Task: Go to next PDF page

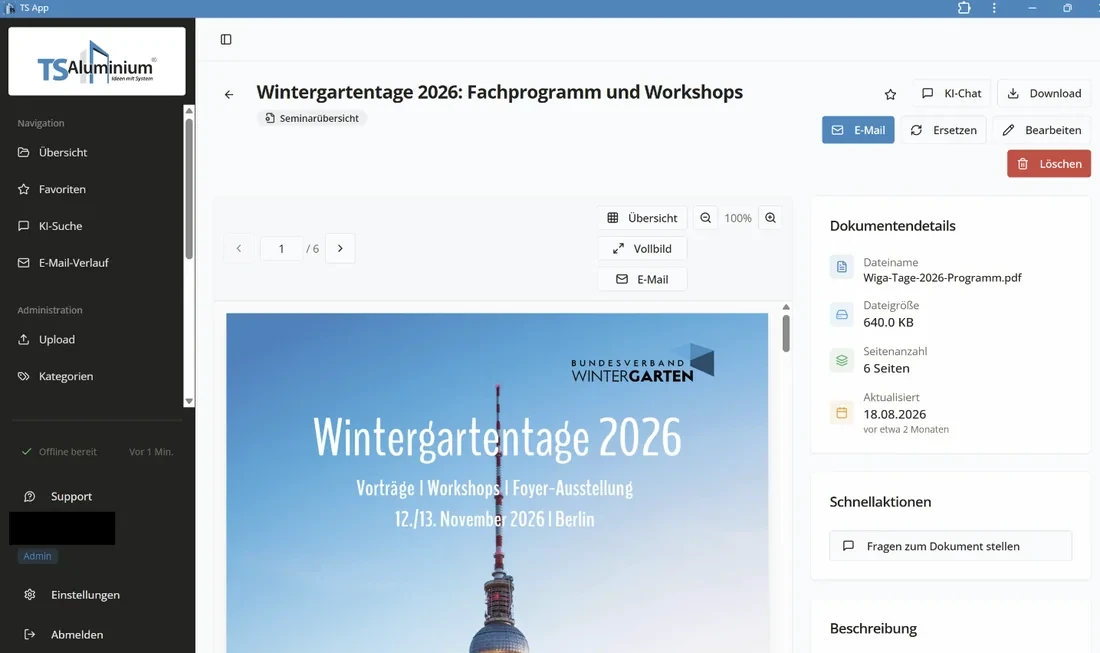Action: click(340, 248)
